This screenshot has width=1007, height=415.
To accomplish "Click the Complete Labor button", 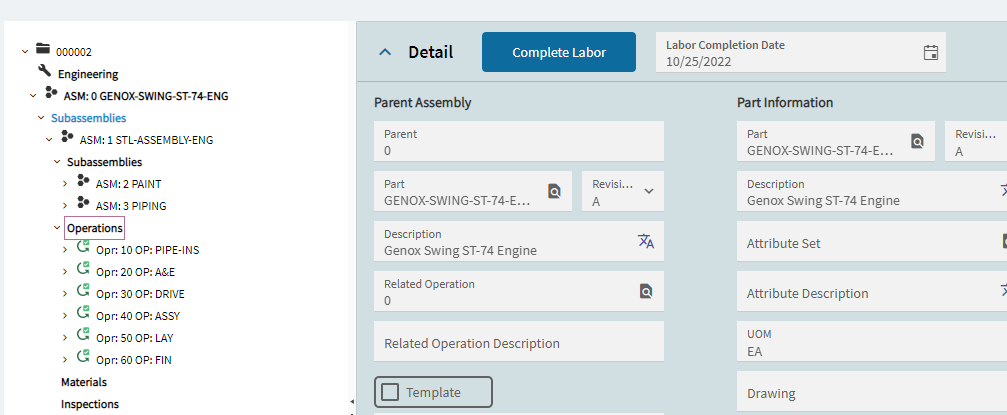I will pos(558,52).
